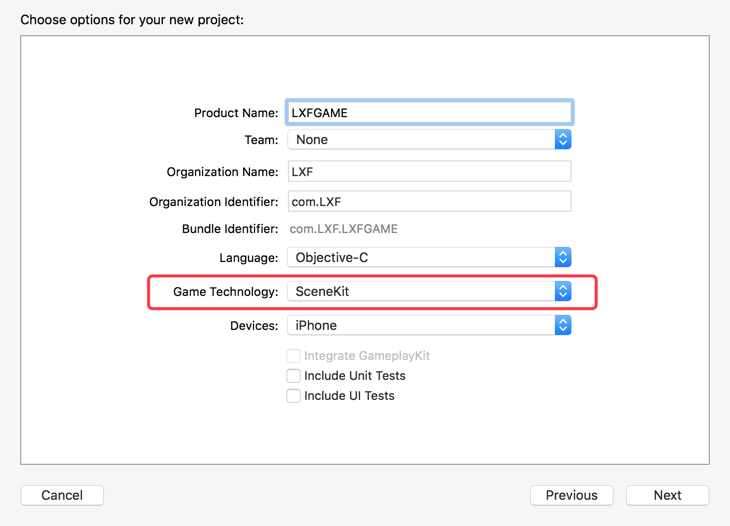The height and width of the screenshot is (526, 730).
Task: Open the Team dropdown menu
Action: 421,140
